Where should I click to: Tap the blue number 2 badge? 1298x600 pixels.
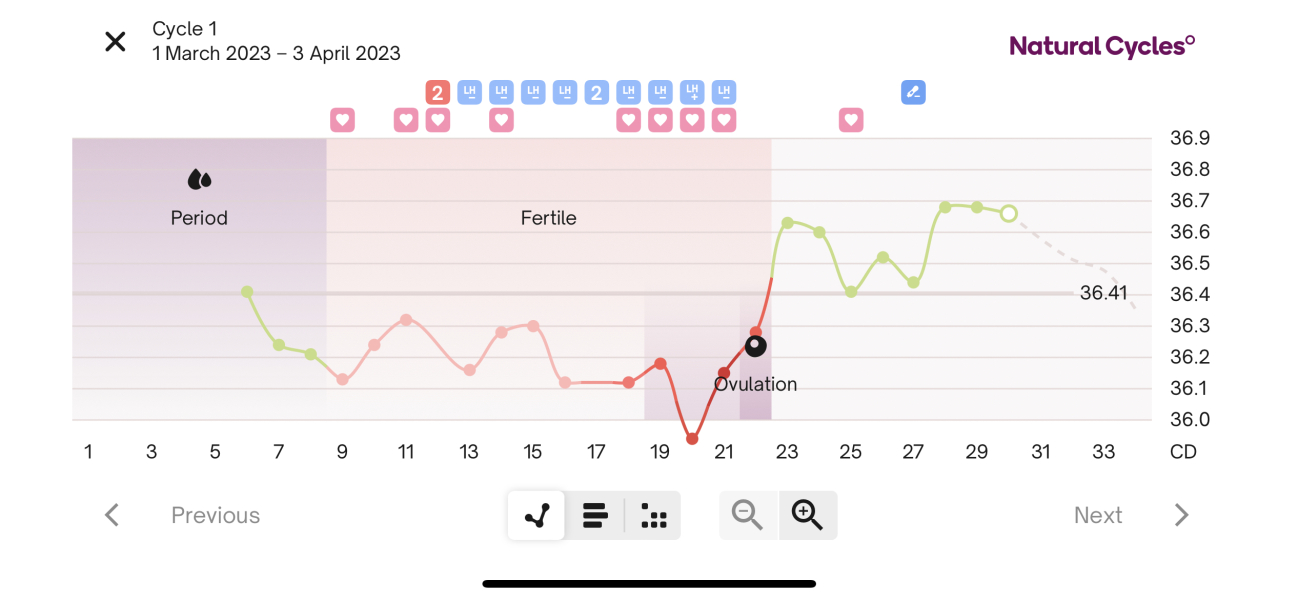coord(596,93)
